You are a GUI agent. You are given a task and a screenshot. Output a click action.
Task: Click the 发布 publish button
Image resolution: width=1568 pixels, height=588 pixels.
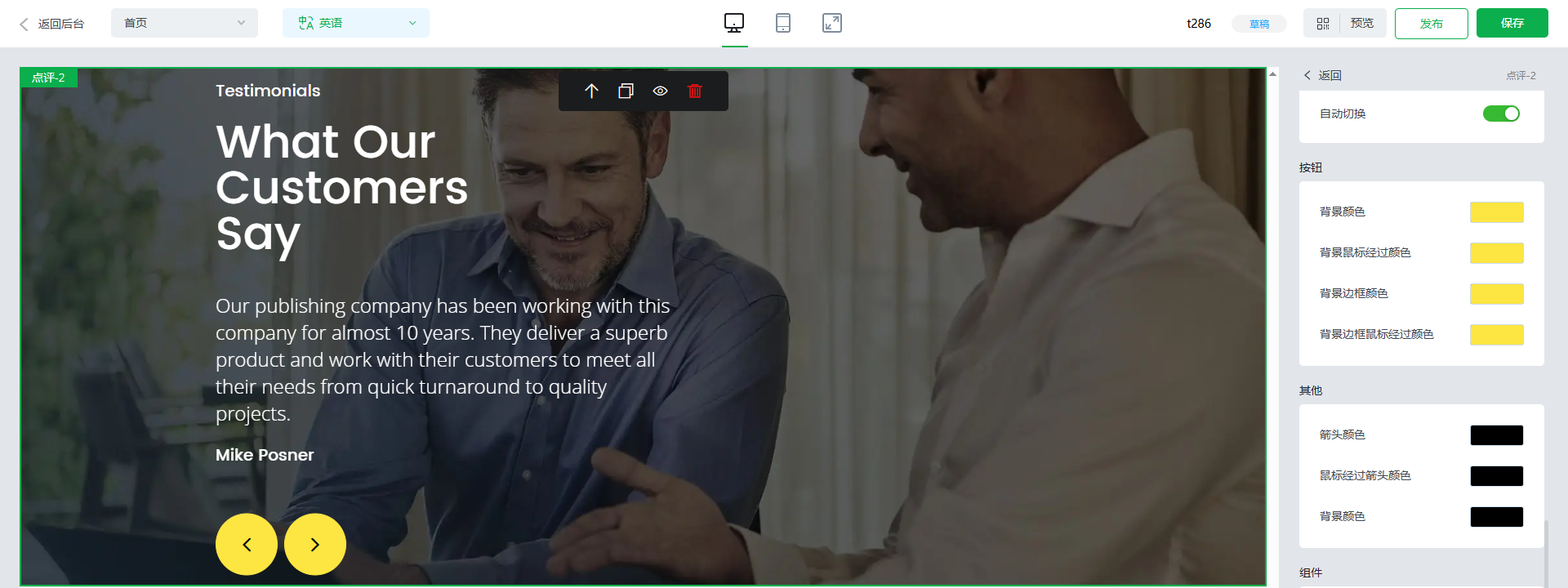[1432, 24]
